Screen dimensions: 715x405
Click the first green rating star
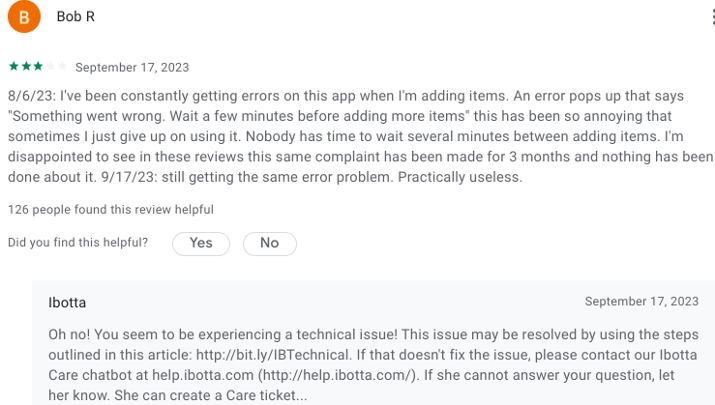14,67
